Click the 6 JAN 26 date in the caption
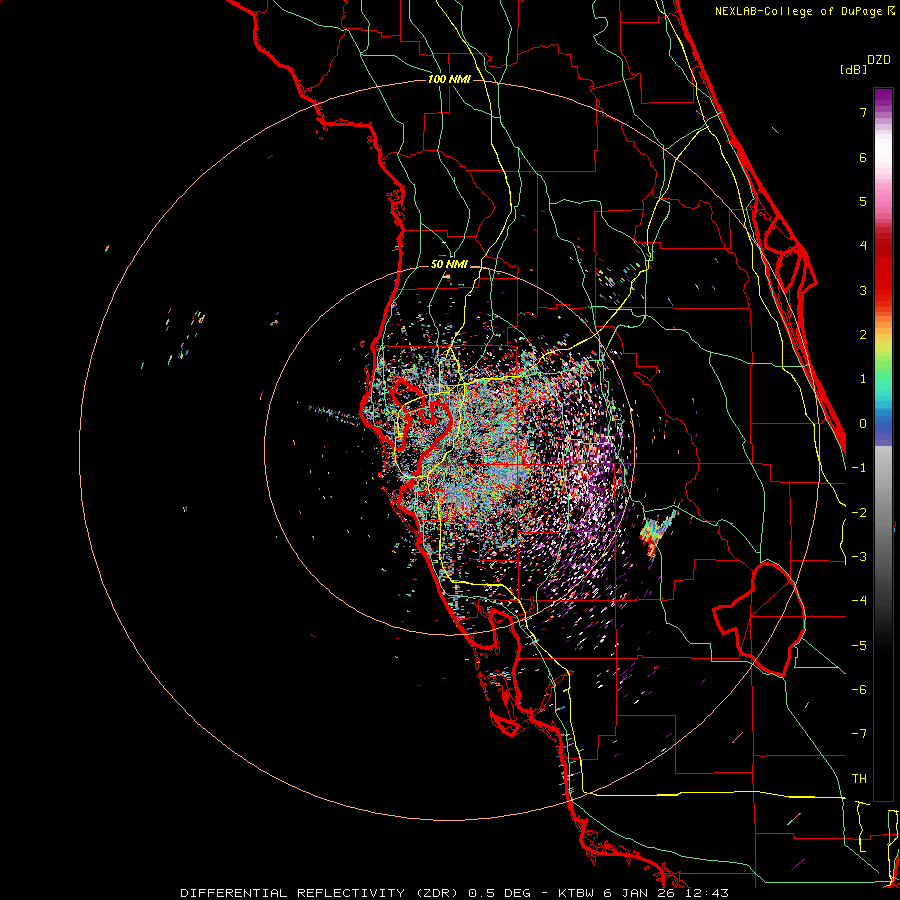This screenshot has height=900, width=900. 639,893
